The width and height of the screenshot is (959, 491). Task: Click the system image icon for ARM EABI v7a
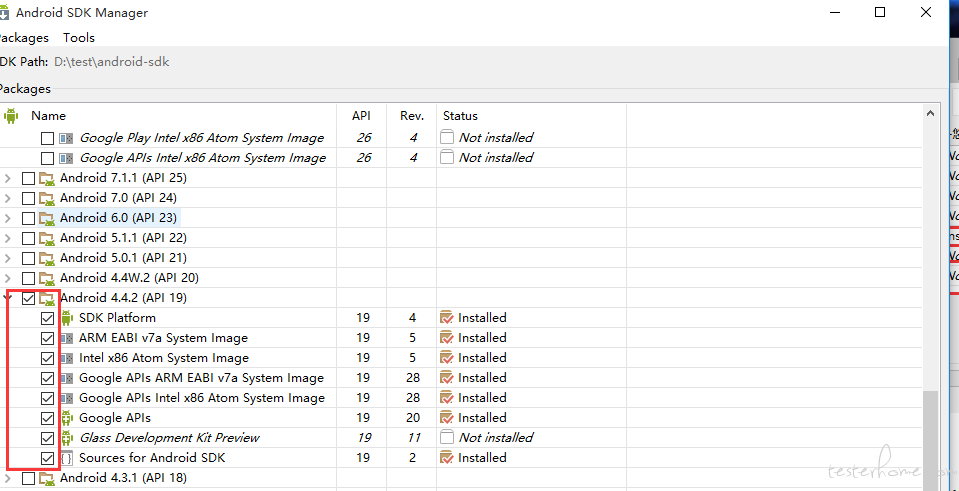click(x=67, y=338)
